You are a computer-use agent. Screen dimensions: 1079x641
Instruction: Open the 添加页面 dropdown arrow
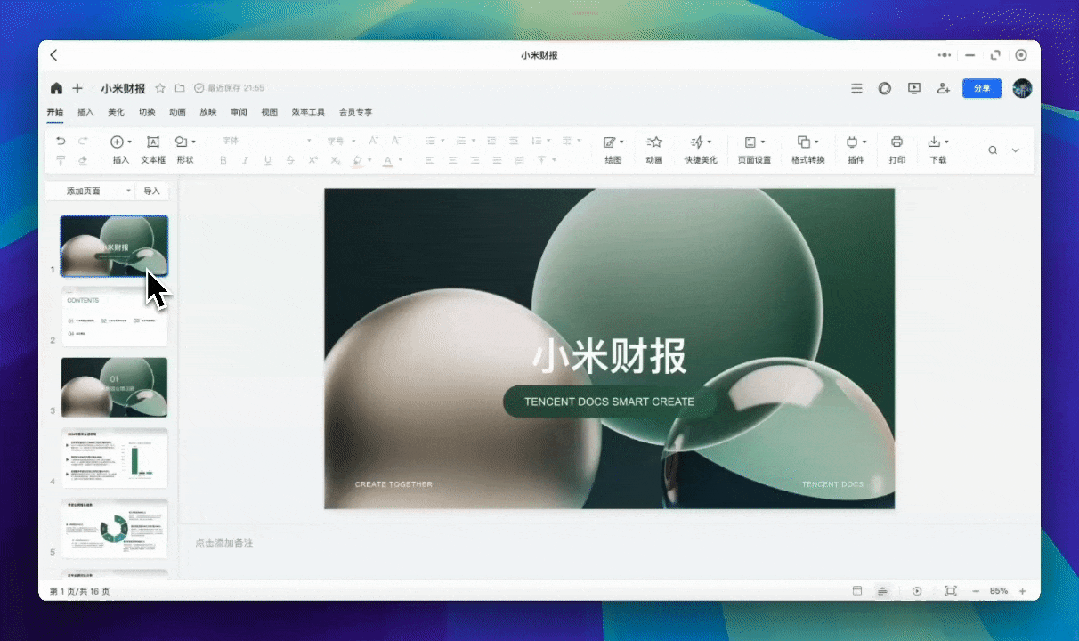(x=129, y=191)
